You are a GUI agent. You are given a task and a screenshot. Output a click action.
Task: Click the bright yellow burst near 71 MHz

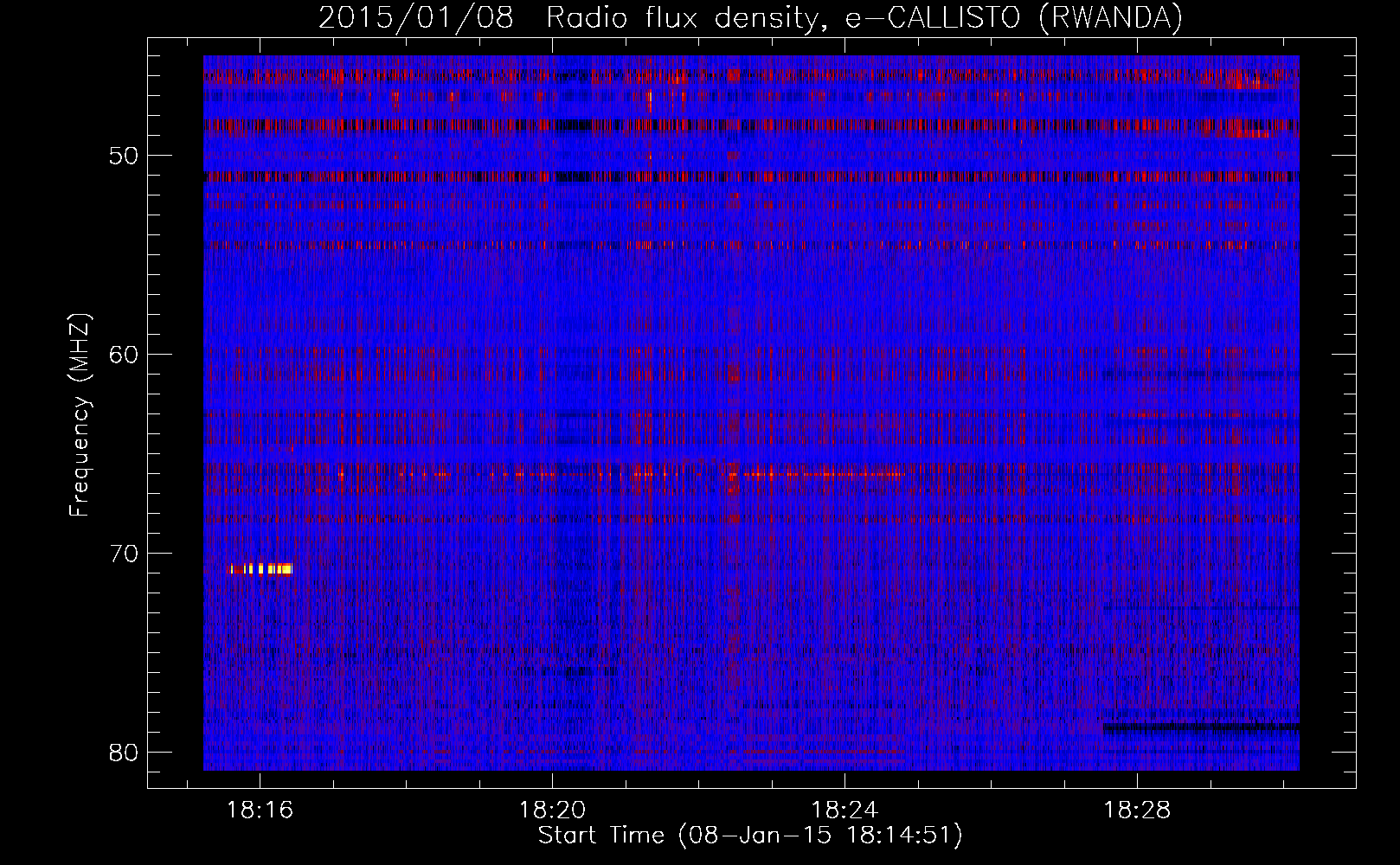pyautogui.click(x=261, y=569)
